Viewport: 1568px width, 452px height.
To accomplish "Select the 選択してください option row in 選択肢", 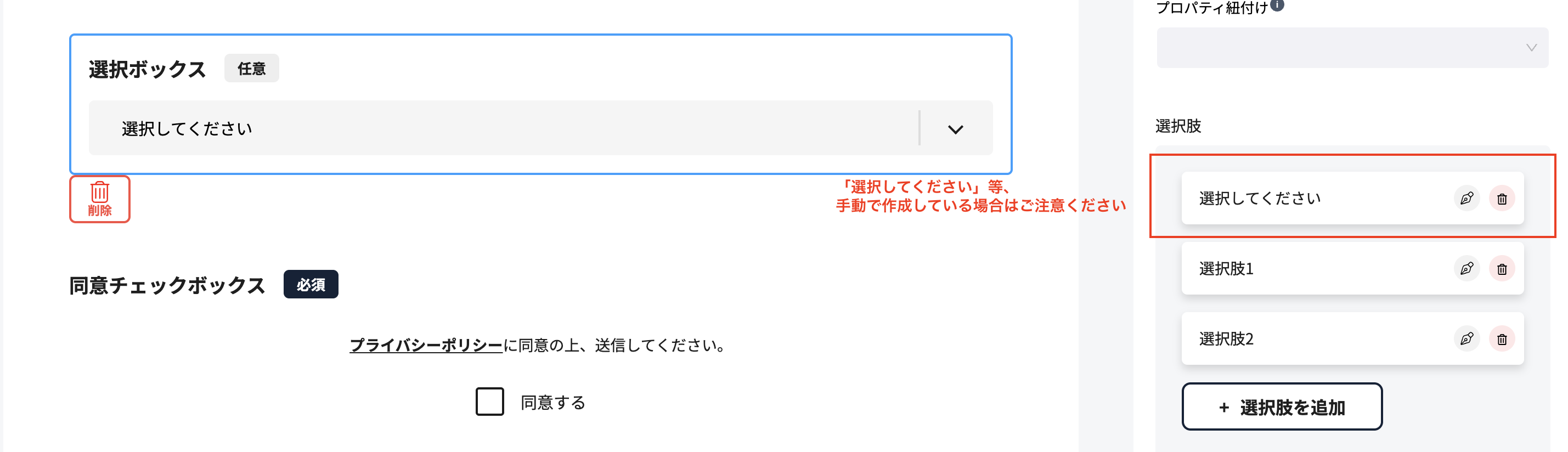I will click(1352, 199).
